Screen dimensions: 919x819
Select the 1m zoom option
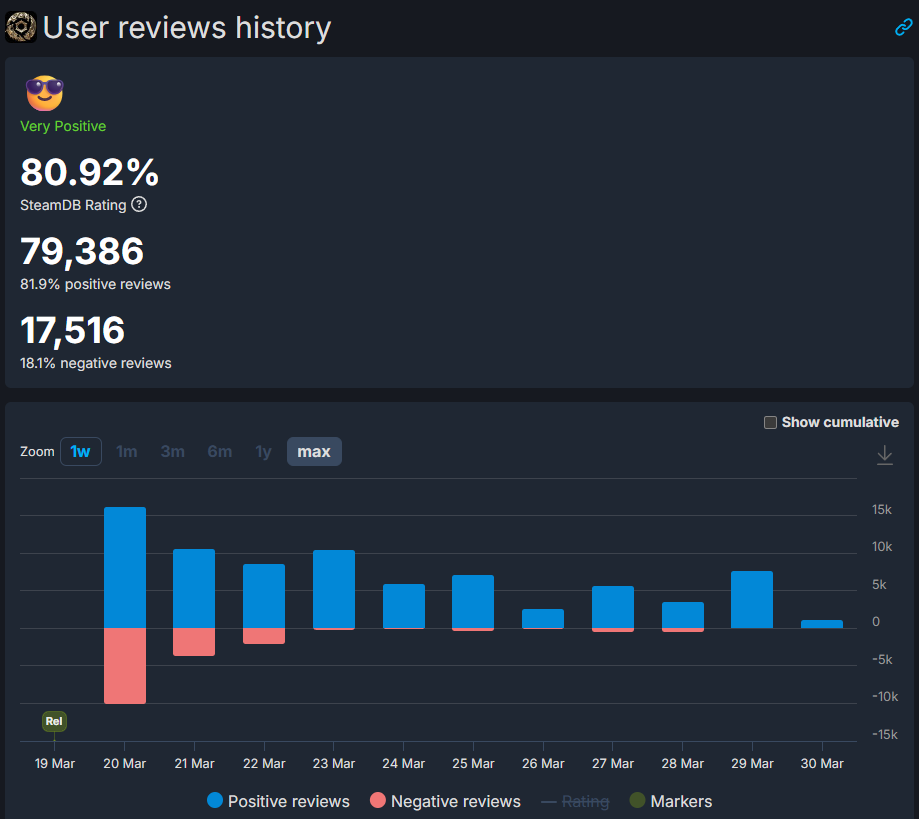pyautogui.click(x=127, y=452)
